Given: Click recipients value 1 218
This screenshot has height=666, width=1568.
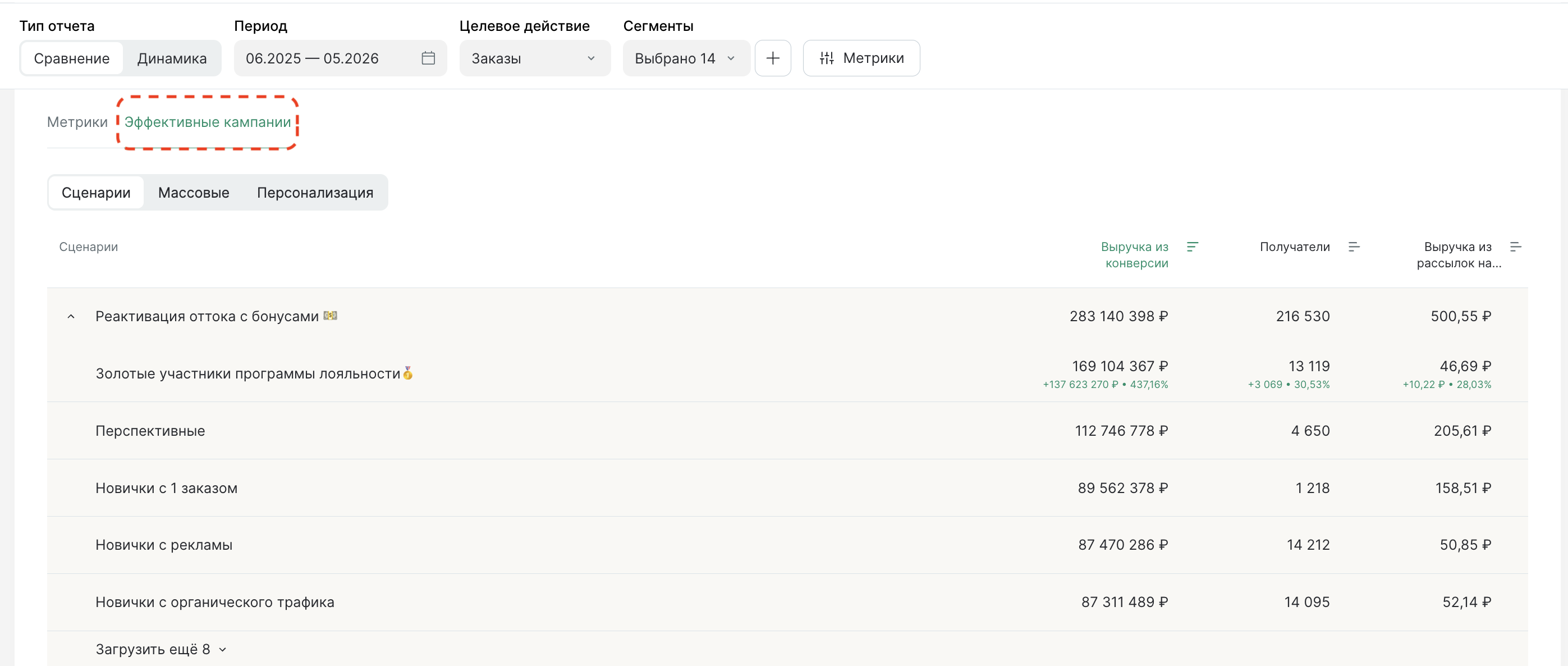Looking at the screenshot, I should point(1312,488).
